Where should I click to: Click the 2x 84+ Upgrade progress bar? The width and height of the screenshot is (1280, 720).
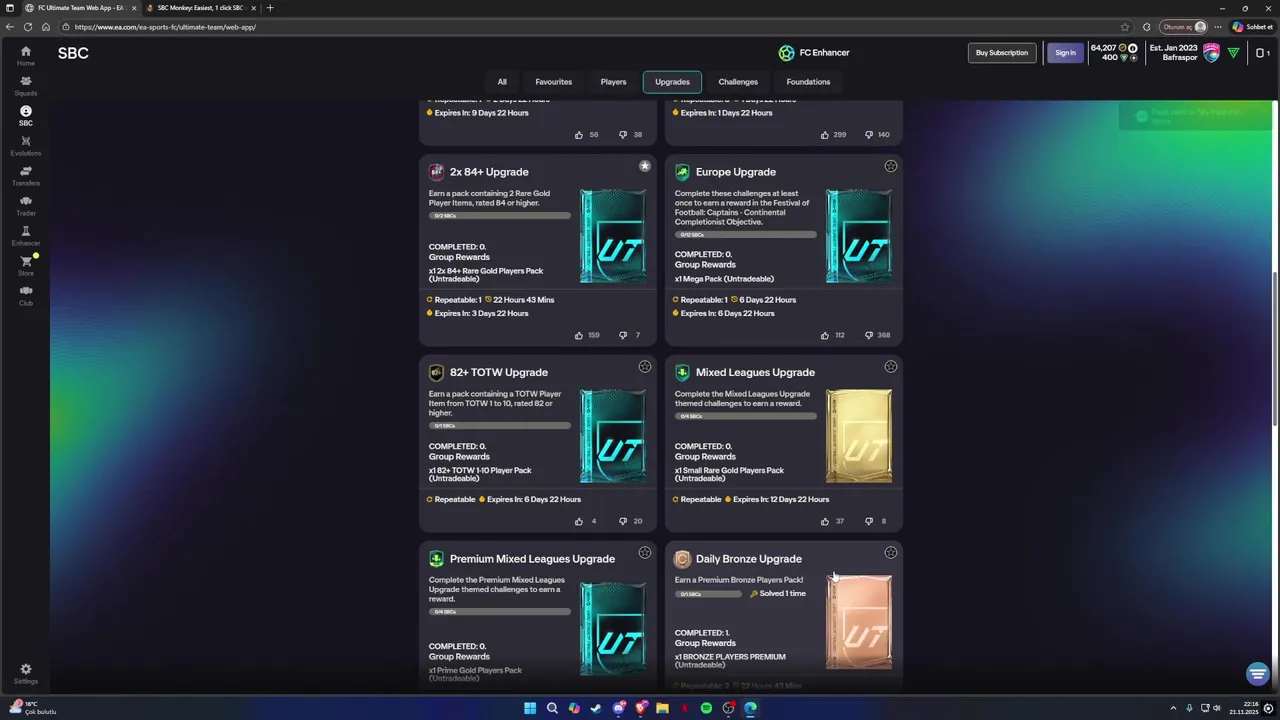500,215
